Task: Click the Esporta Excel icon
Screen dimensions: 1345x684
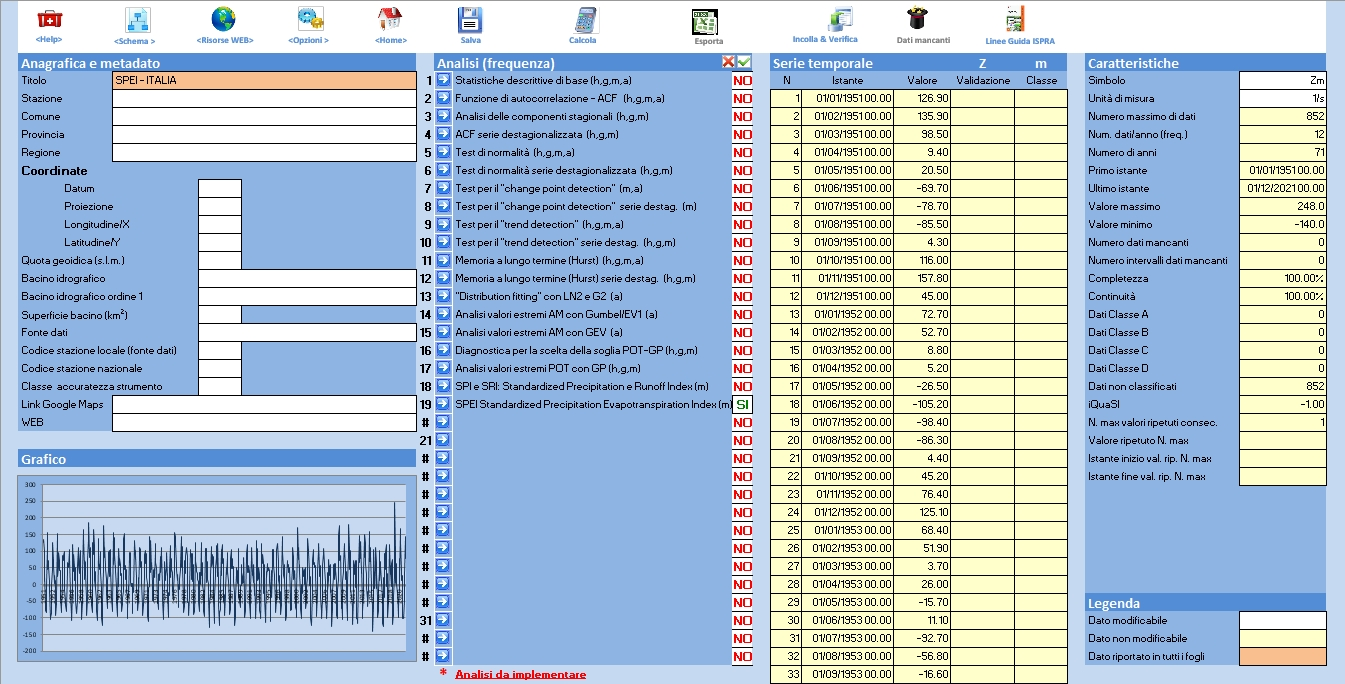Action: pyautogui.click(x=707, y=22)
